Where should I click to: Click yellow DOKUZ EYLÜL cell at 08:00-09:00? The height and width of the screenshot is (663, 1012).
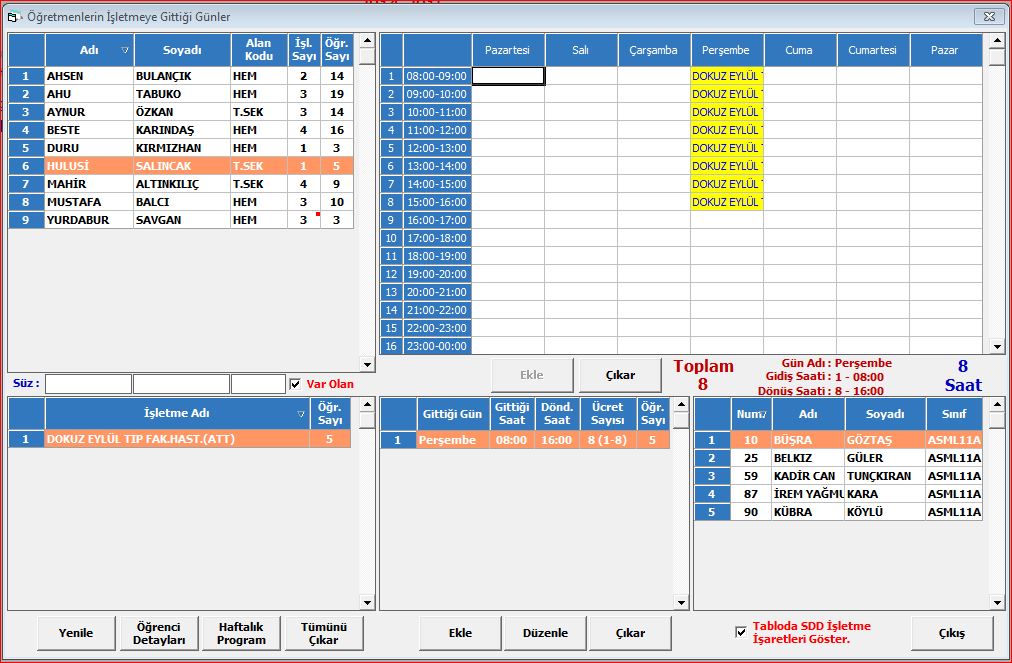click(727, 76)
